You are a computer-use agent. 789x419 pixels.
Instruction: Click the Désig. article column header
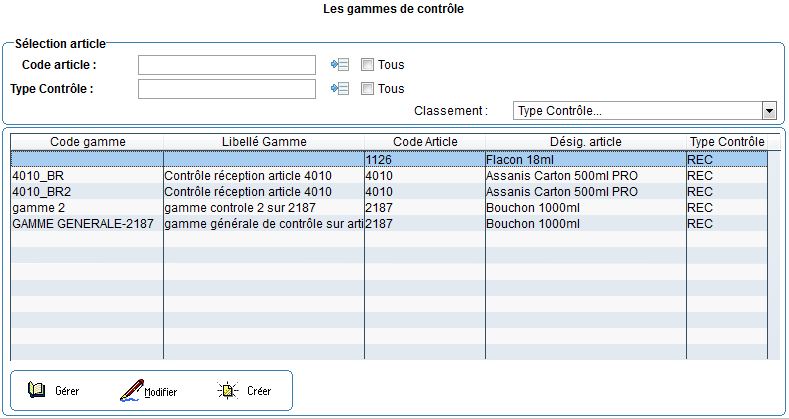(x=585, y=142)
